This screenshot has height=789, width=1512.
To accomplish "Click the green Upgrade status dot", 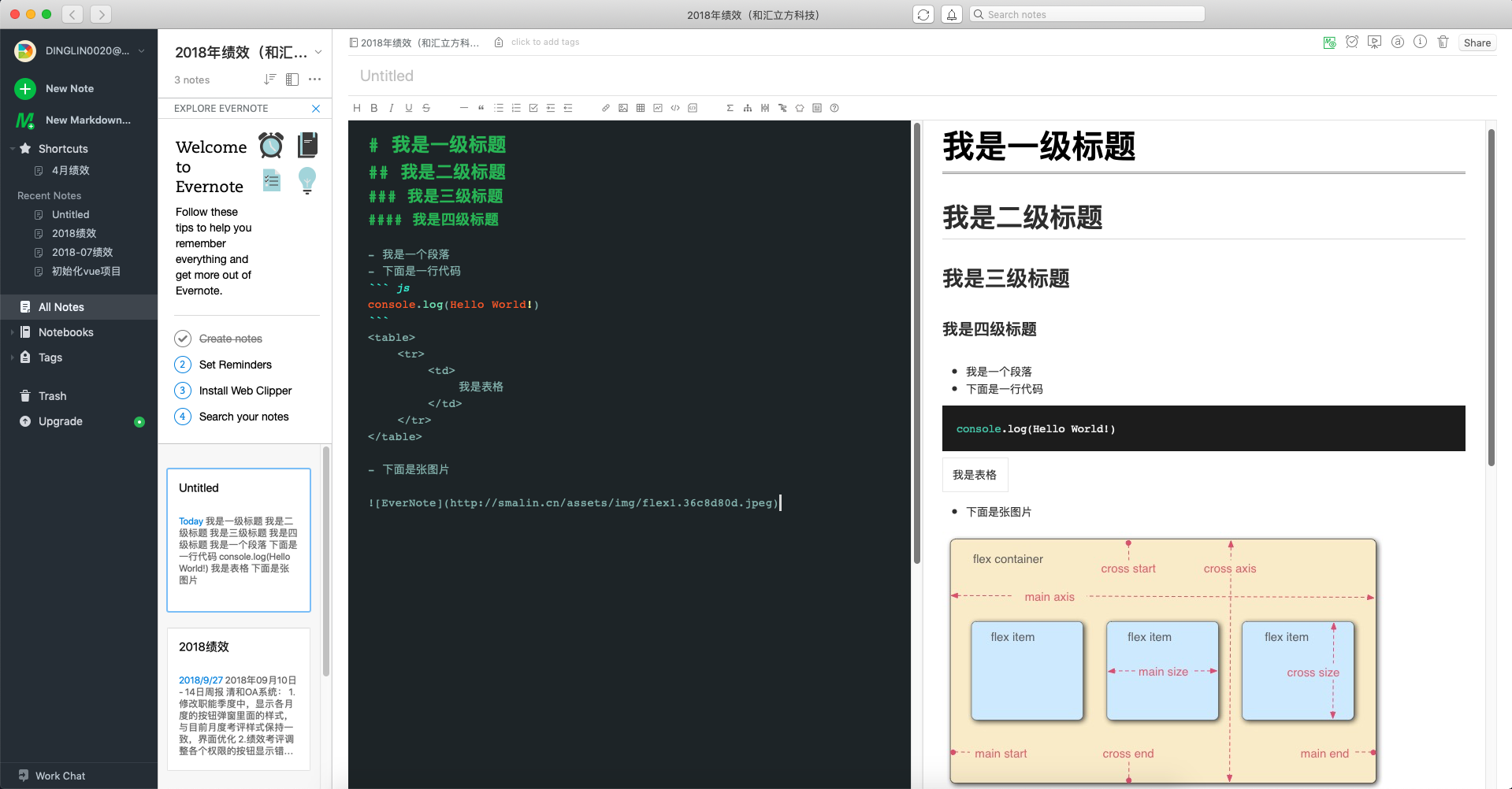I will coord(139,422).
